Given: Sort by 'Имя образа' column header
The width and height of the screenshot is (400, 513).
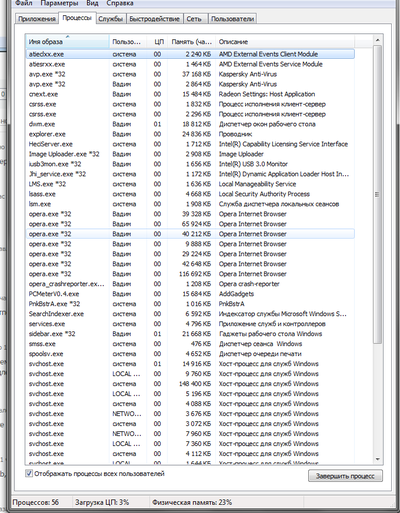Looking at the screenshot, I should 67,42.
